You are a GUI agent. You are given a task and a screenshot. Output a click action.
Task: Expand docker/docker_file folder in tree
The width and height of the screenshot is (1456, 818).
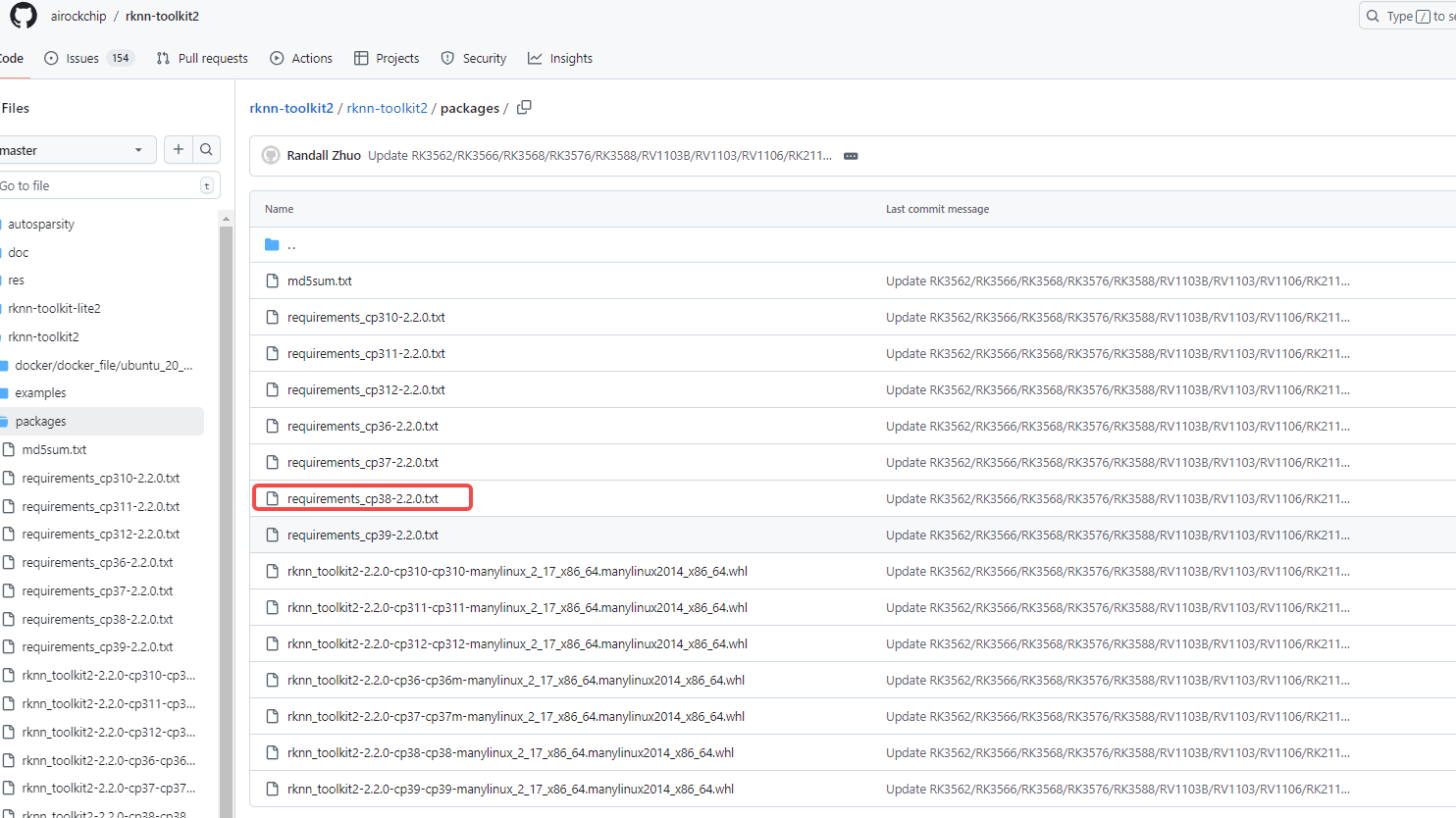coord(103,365)
